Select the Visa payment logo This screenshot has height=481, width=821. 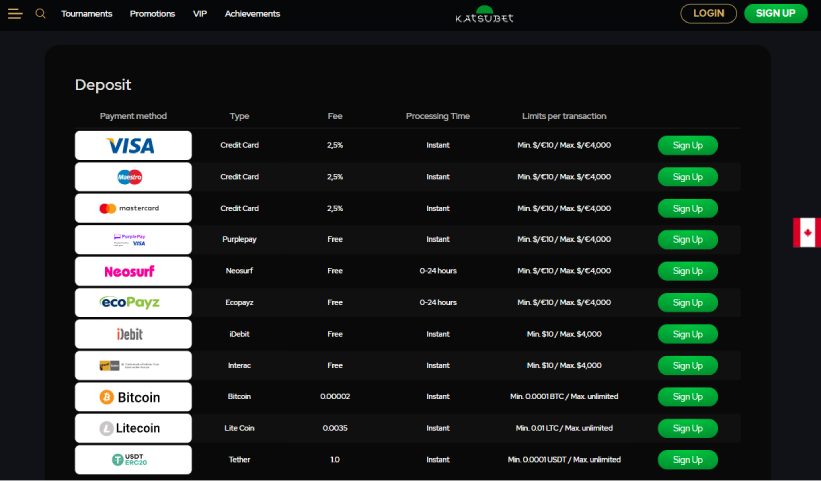[133, 145]
